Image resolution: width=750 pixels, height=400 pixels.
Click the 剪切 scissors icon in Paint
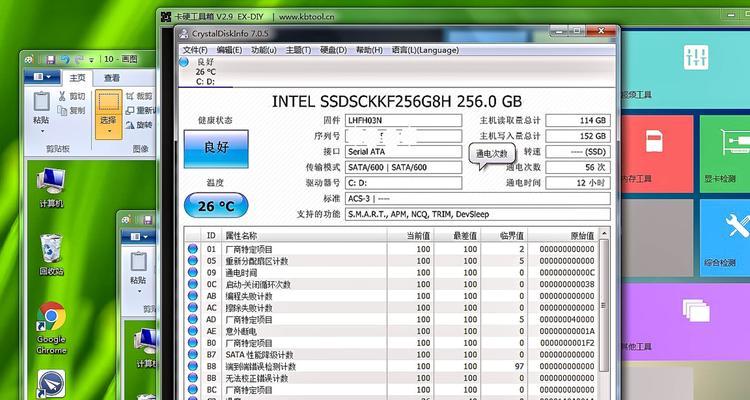click(62, 96)
